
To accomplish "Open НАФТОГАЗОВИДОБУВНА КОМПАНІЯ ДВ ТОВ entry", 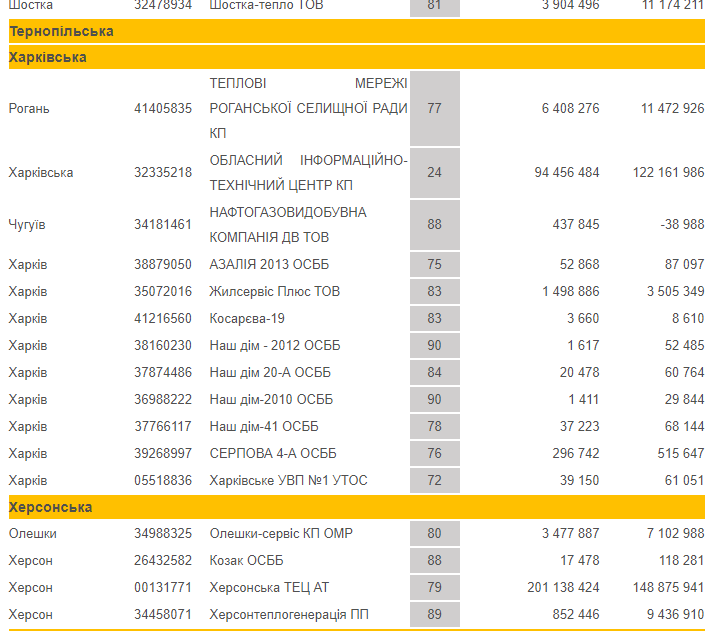I will coord(288,225).
